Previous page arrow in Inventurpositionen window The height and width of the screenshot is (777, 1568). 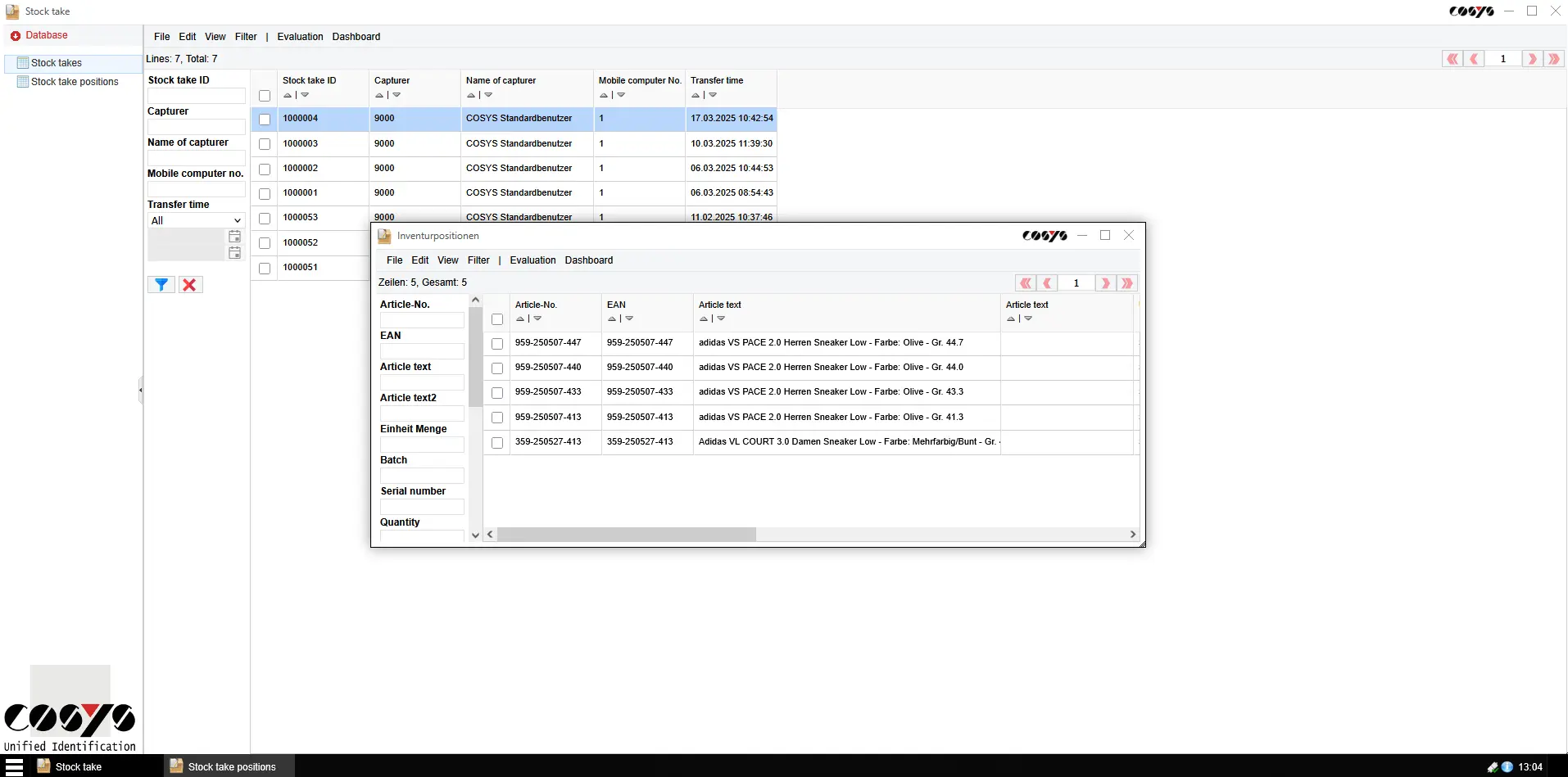(x=1047, y=283)
